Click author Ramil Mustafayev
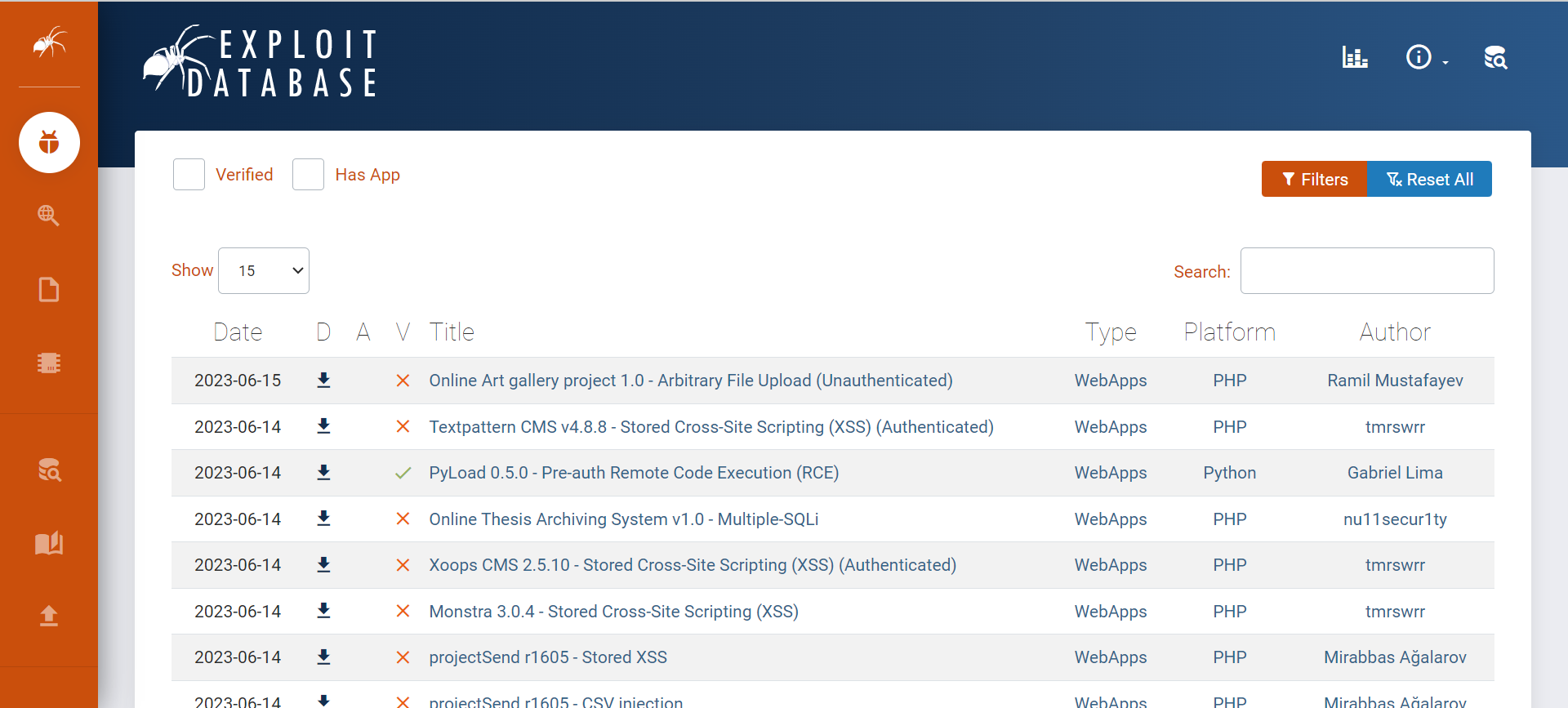This screenshot has height=708, width=1568. tap(1395, 381)
